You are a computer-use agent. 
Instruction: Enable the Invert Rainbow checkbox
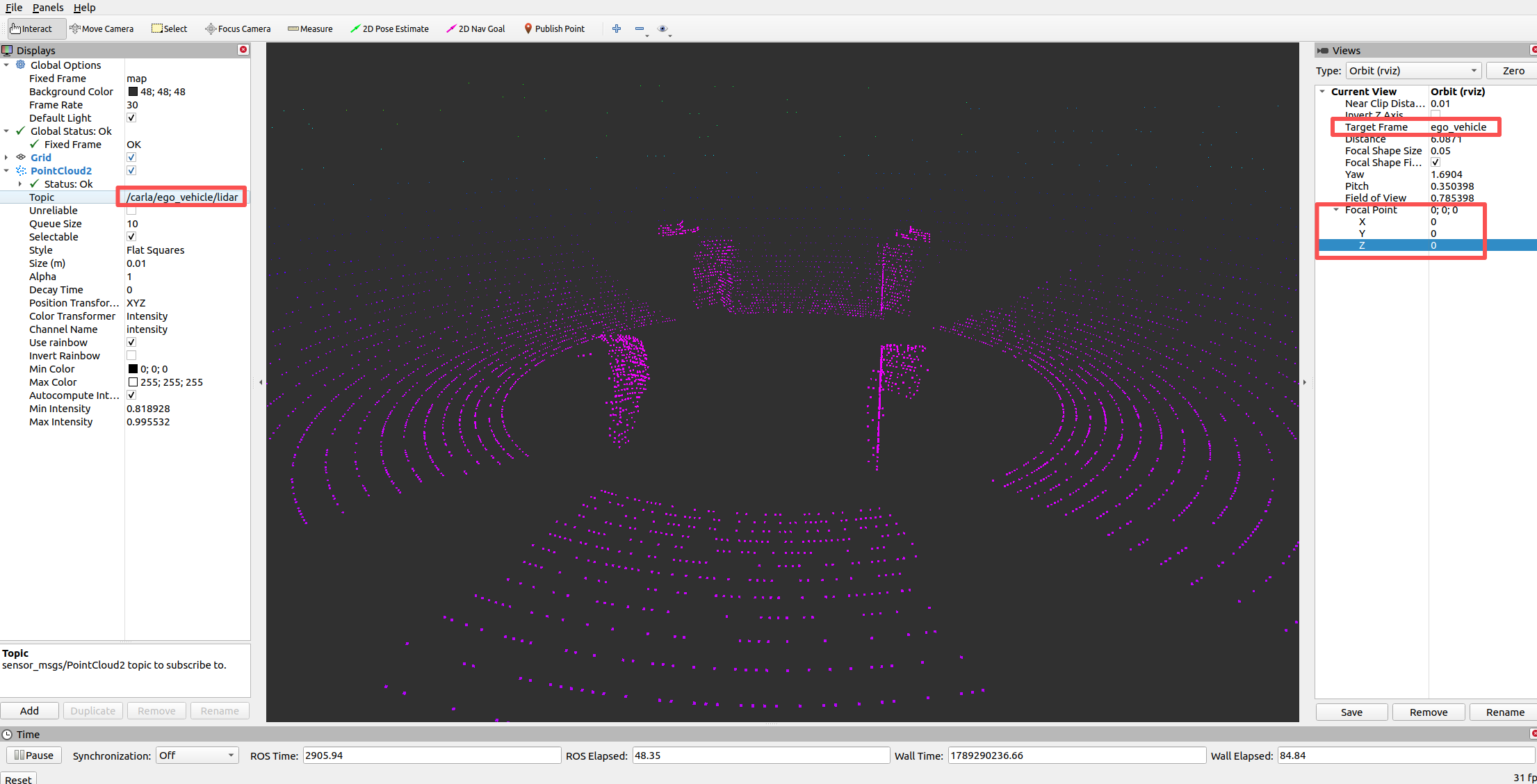(131, 356)
